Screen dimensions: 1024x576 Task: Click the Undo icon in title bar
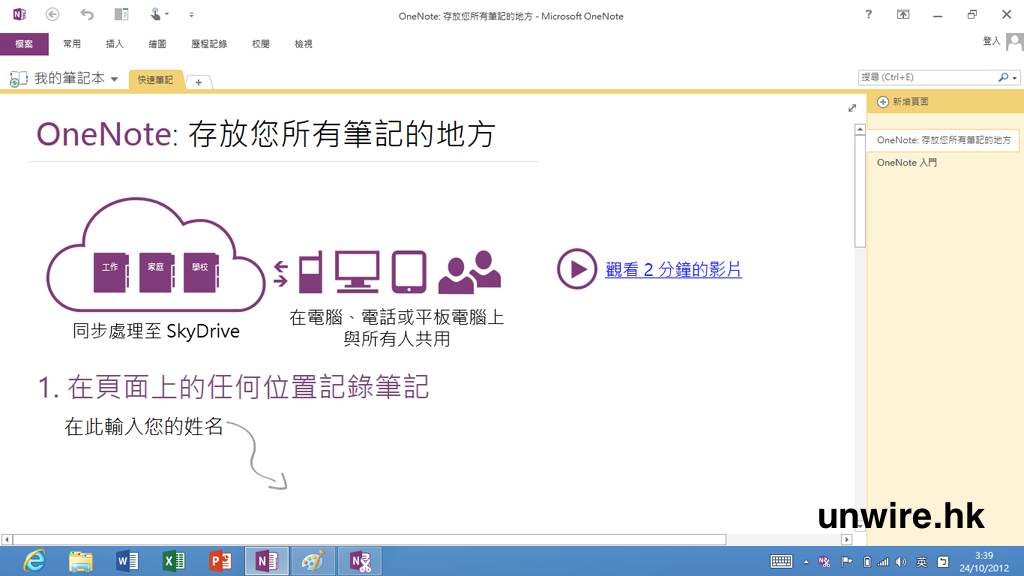pyautogui.click(x=87, y=15)
